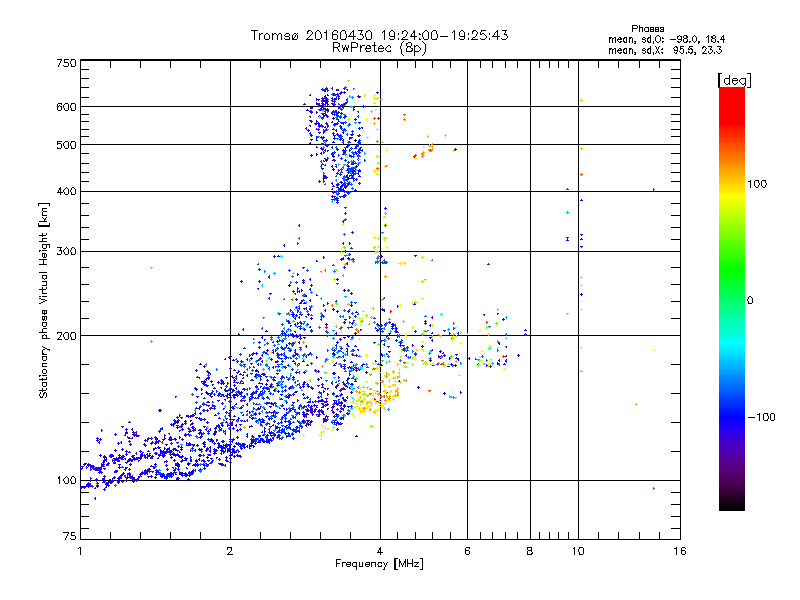The image size is (800, 600).
Task: Click the x-axis tick label '6'
Action: [467, 551]
